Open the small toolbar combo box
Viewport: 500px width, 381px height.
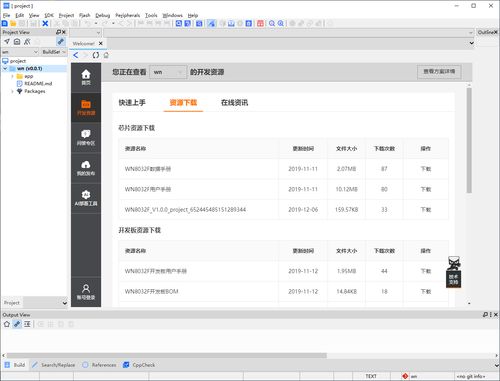click(x=85, y=33)
